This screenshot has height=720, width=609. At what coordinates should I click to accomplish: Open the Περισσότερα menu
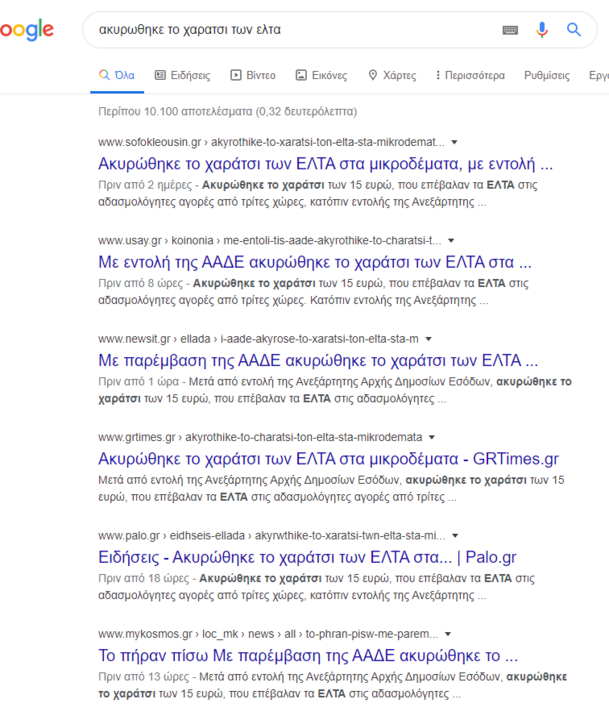click(470, 75)
